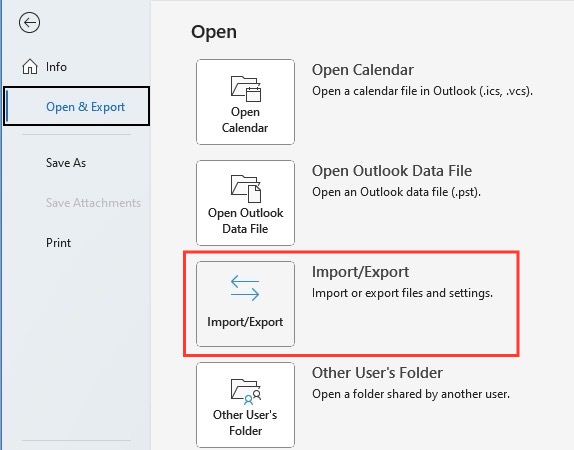This screenshot has width=574, height=450.
Task: Click the Import/Export tile label
Action: 245,322
